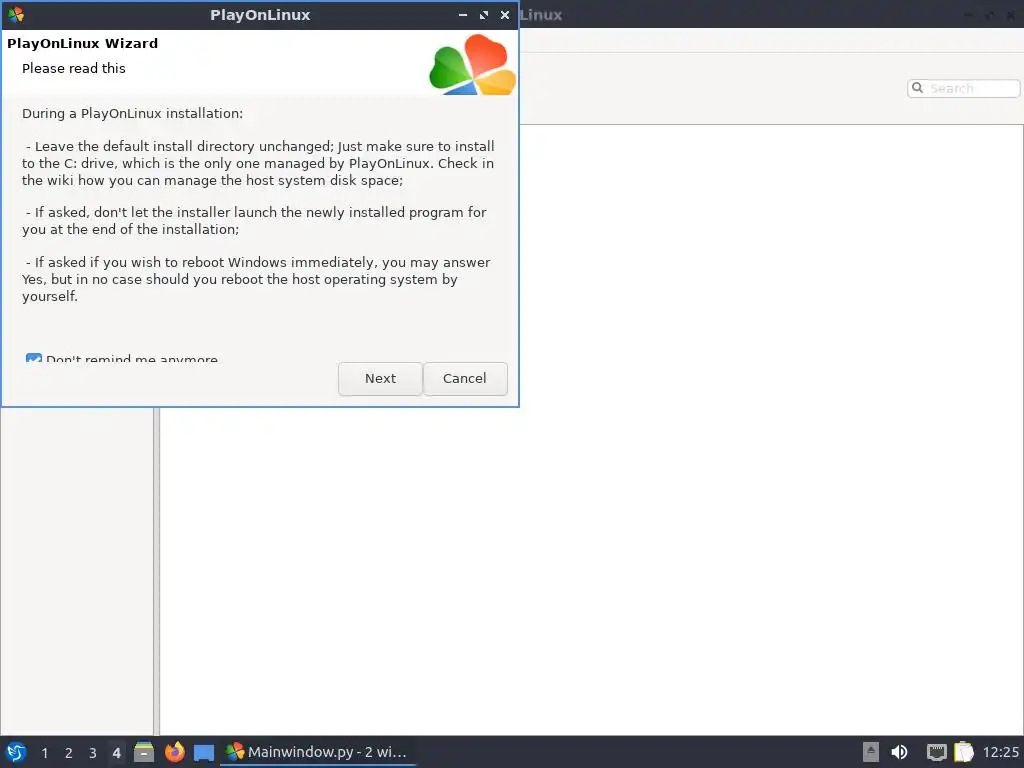Switch to workspace 3

pyautogui.click(x=93, y=753)
